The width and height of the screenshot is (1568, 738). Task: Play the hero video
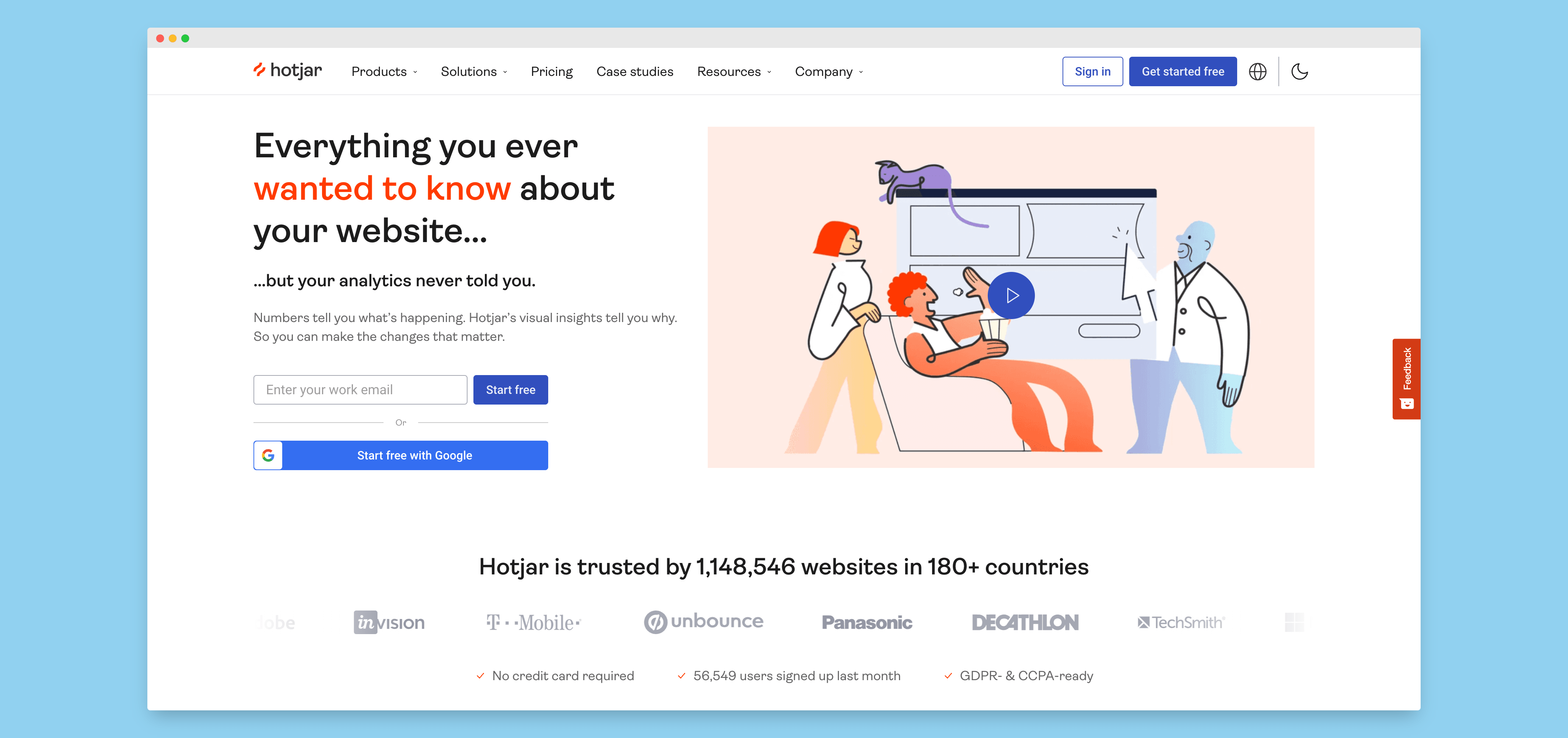pyautogui.click(x=1011, y=295)
